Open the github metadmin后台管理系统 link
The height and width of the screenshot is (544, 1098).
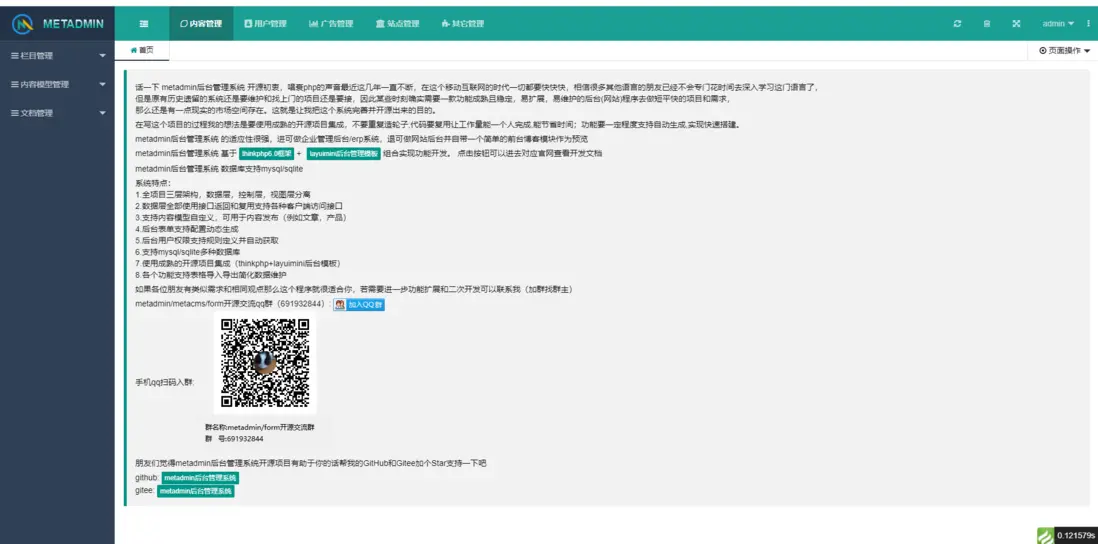(x=200, y=477)
